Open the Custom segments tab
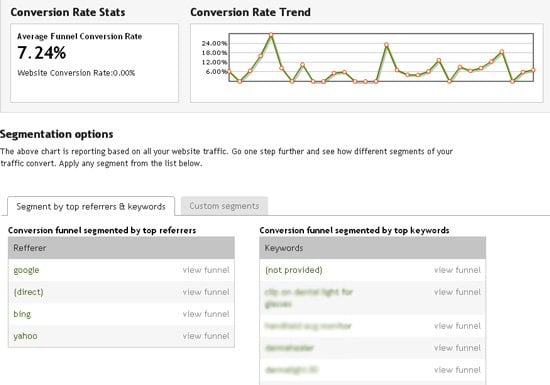The image size is (550, 385). click(x=224, y=206)
